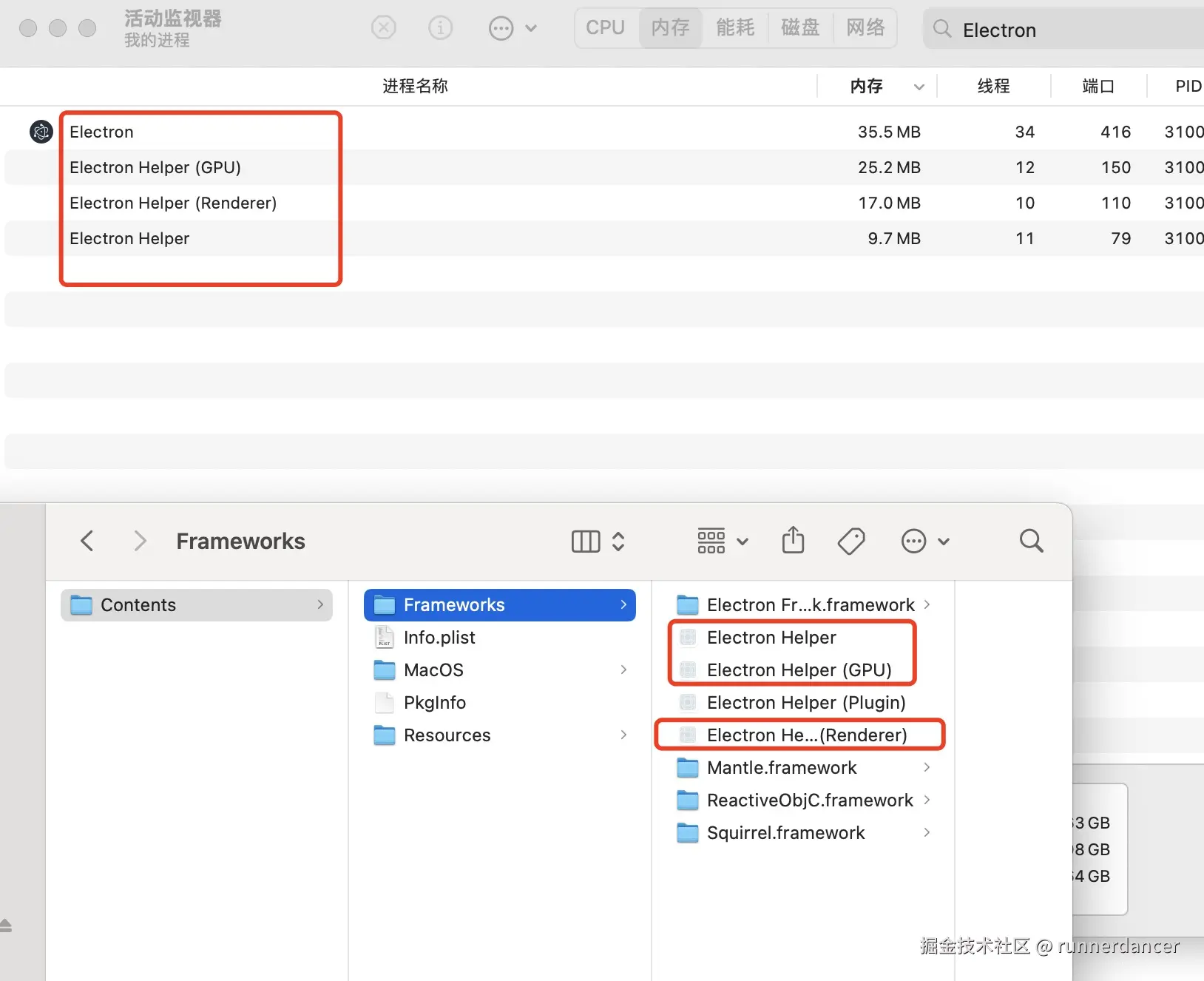The image size is (1204, 981).
Task: Select the ReactiveObjC.framework folder
Action: 803,800
